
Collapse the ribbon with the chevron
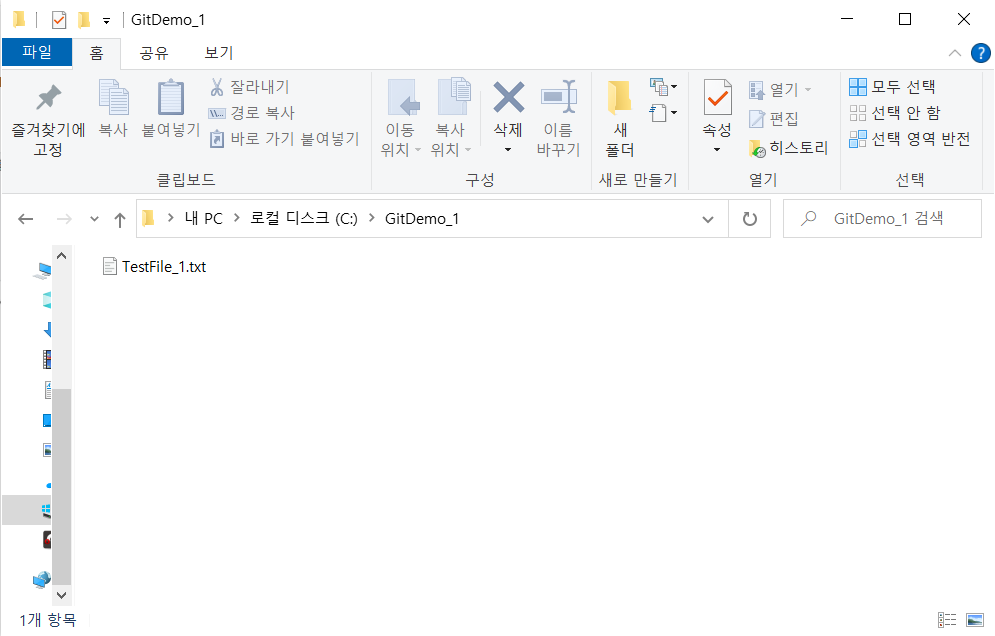tap(954, 53)
